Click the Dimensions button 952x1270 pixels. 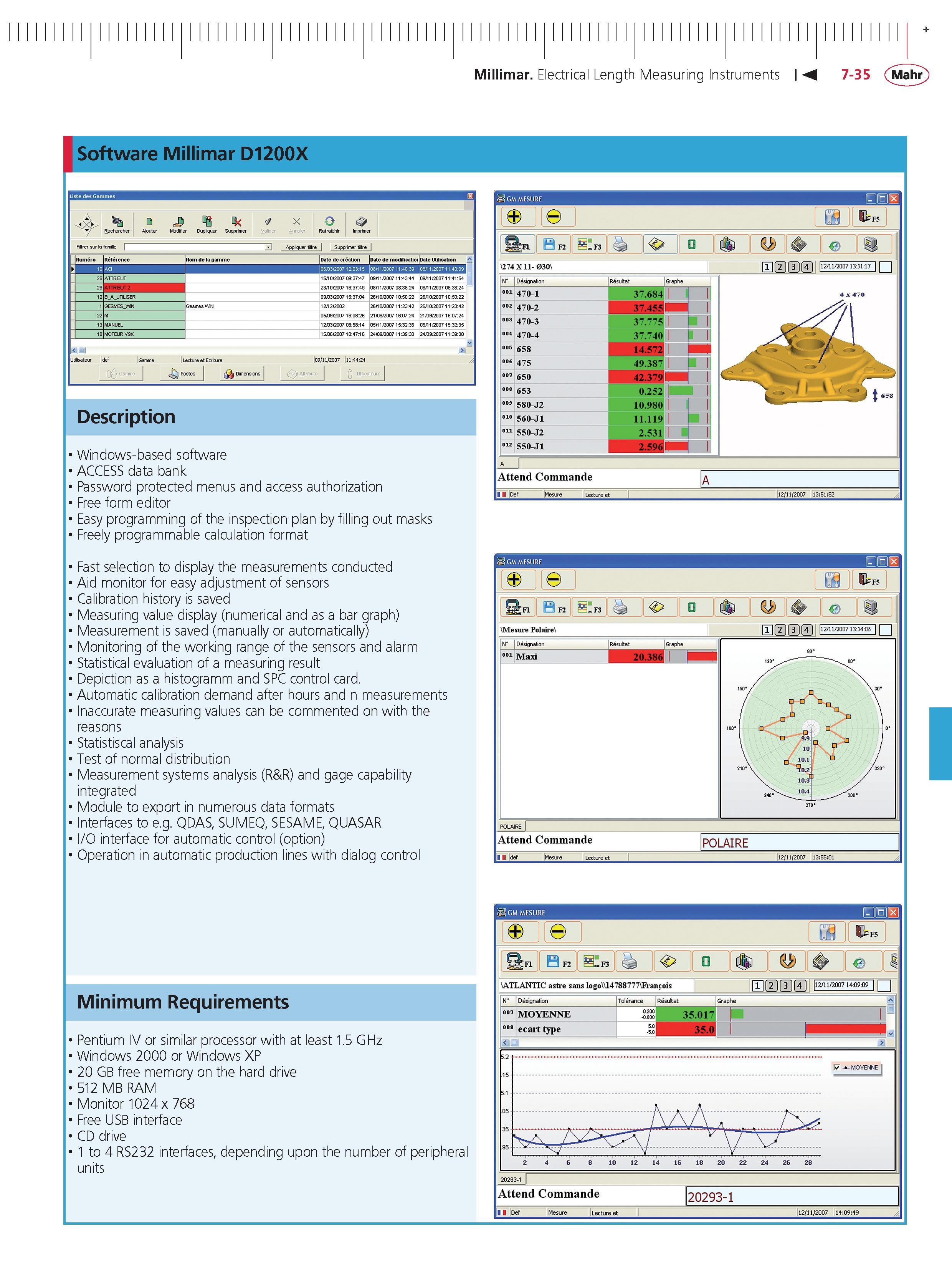click(242, 374)
